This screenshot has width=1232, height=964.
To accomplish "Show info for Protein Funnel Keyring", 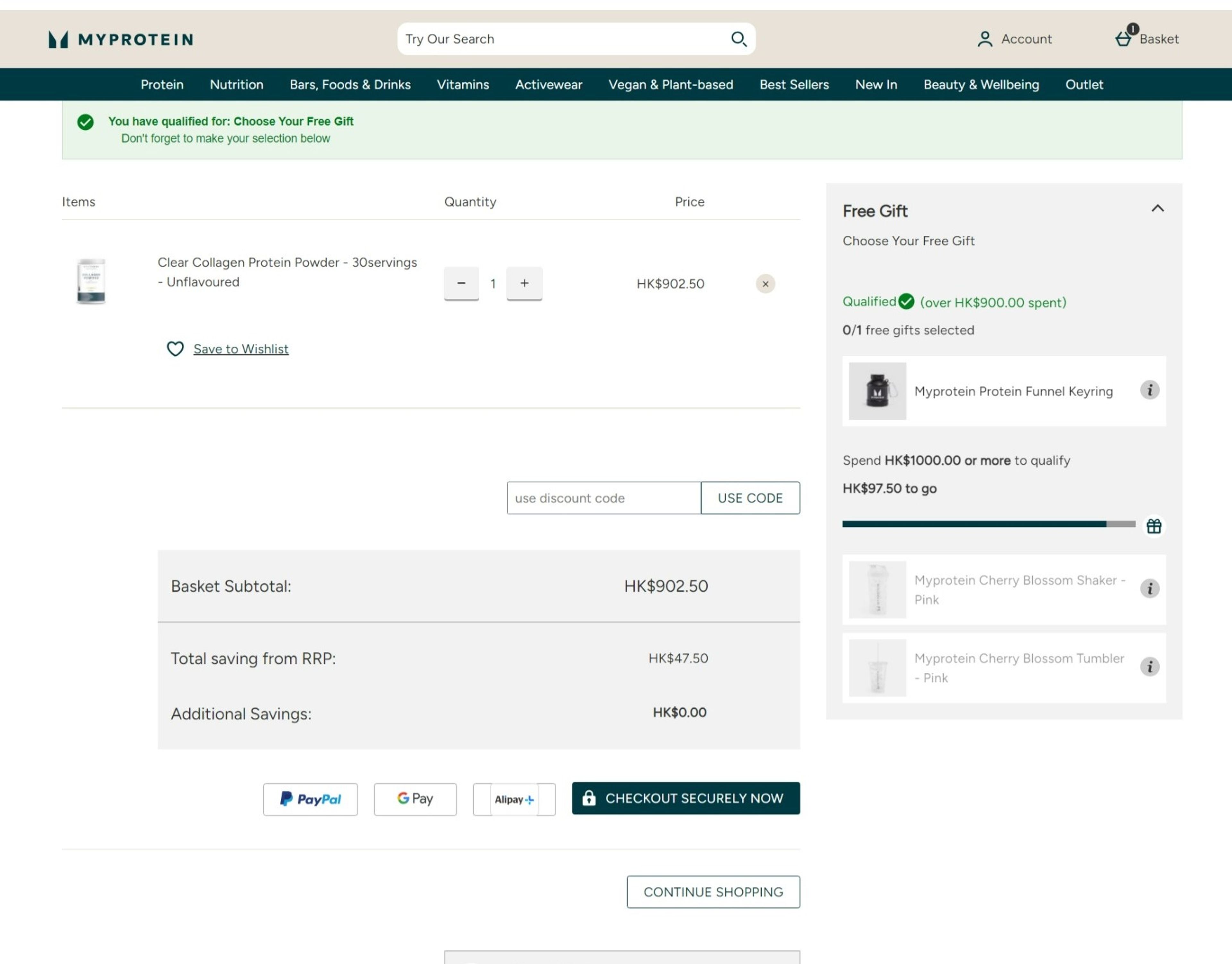I will (x=1150, y=390).
